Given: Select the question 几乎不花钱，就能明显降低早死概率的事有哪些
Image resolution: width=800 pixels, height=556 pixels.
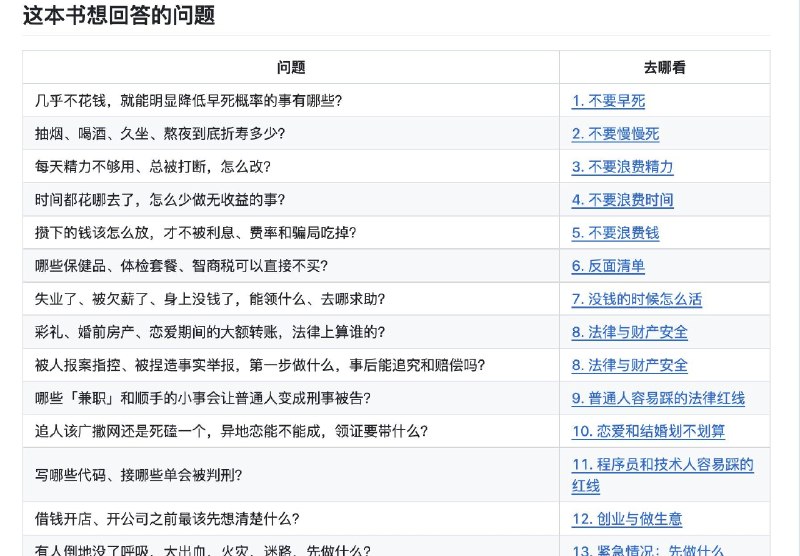Looking at the screenshot, I should tap(188, 100).
